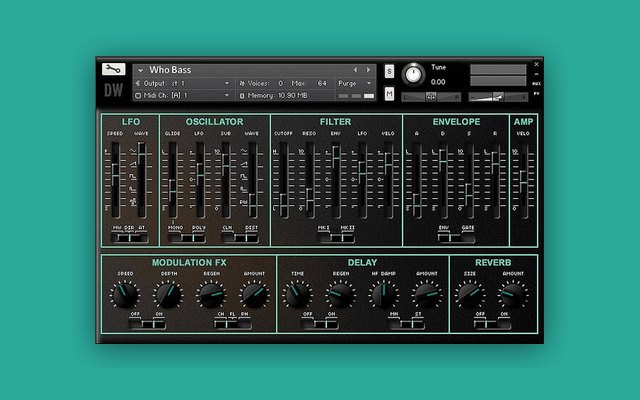Toggle LFO MW/DIR/AT source switch
Image resolution: width=640 pixels, height=400 pixels.
[130, 238]
